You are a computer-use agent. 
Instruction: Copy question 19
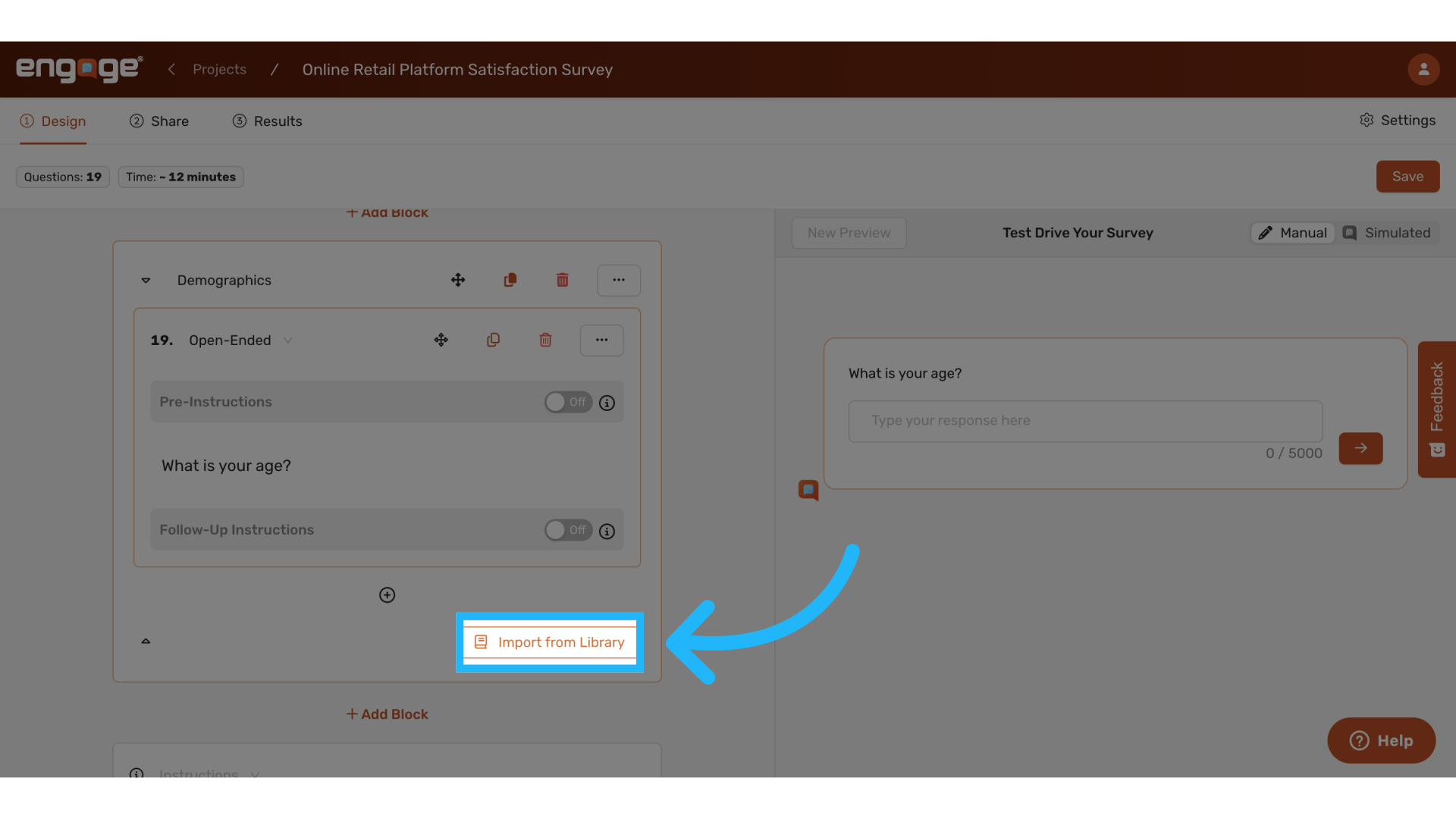(x=493, y=340)
